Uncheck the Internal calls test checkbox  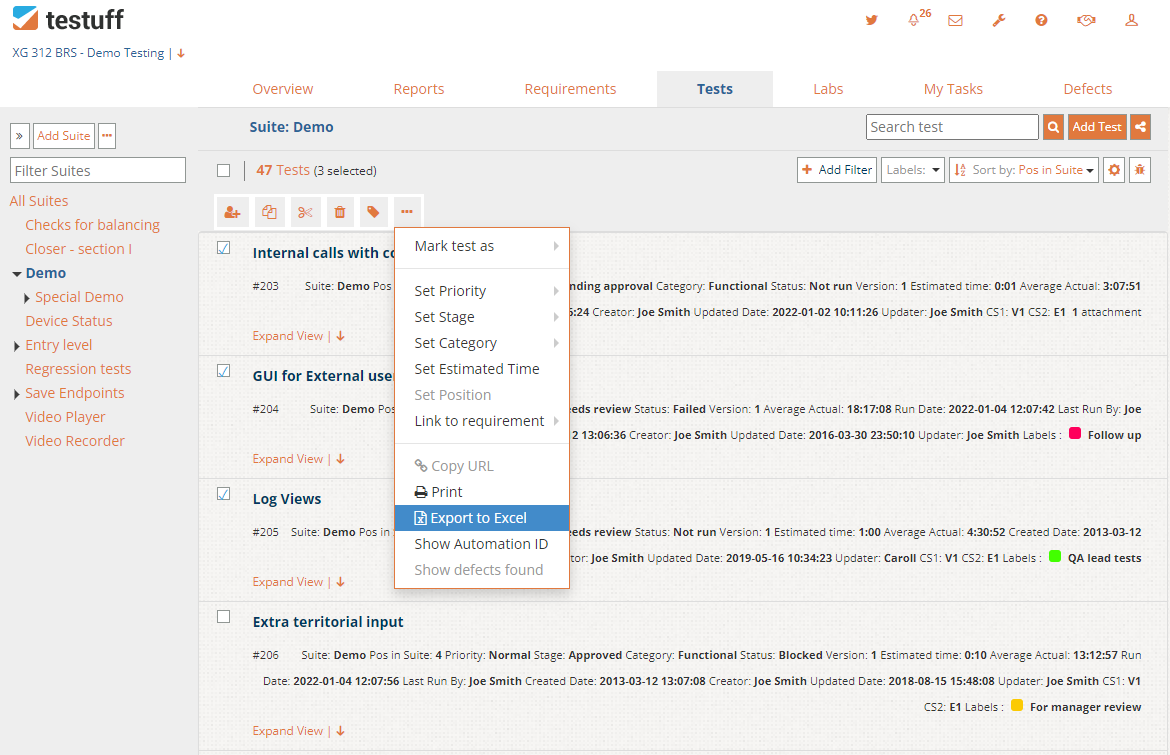(x=223, y=248)
